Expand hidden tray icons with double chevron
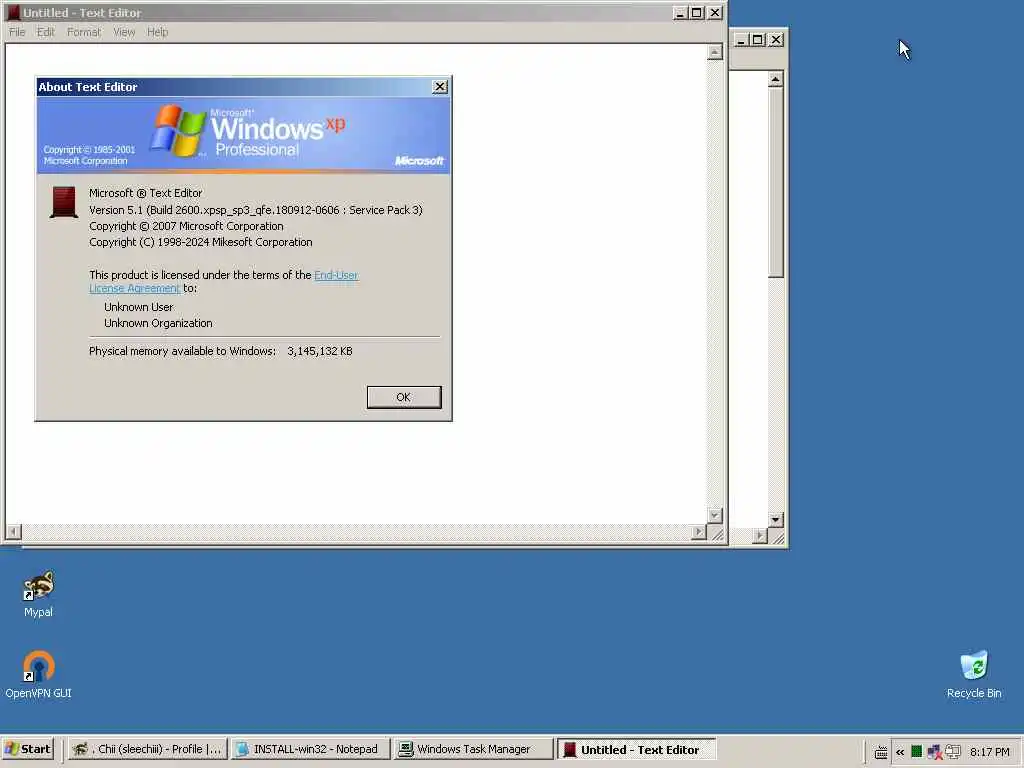This screenshot has width=1024, height=768. [x=900, y=752]
